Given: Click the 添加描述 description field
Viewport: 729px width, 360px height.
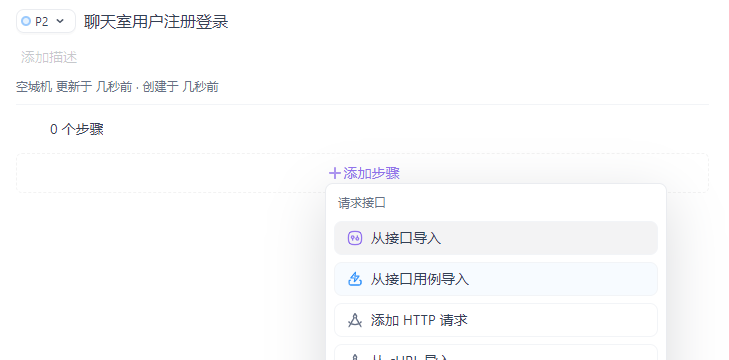Looking at the screenshot, I should pos(49,58).
